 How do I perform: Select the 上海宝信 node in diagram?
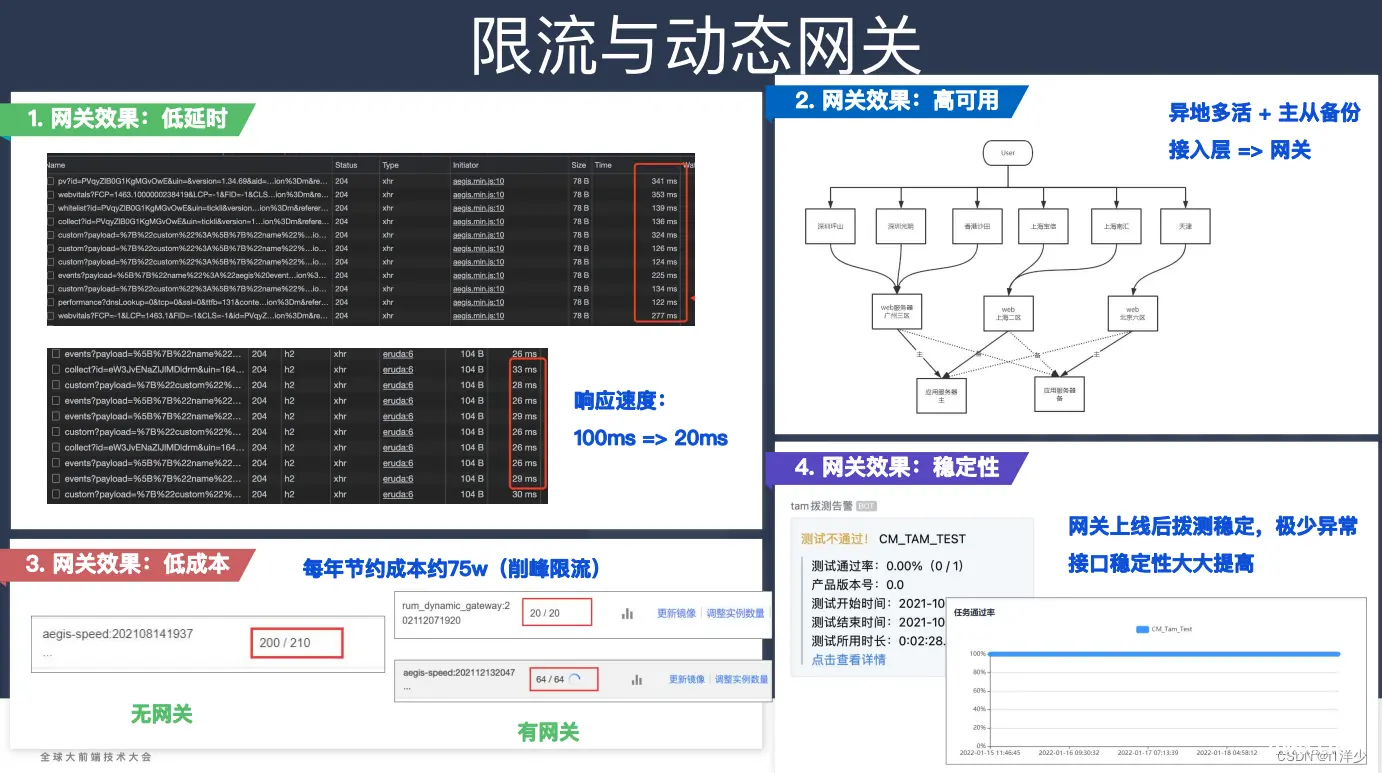[1044, 226]
